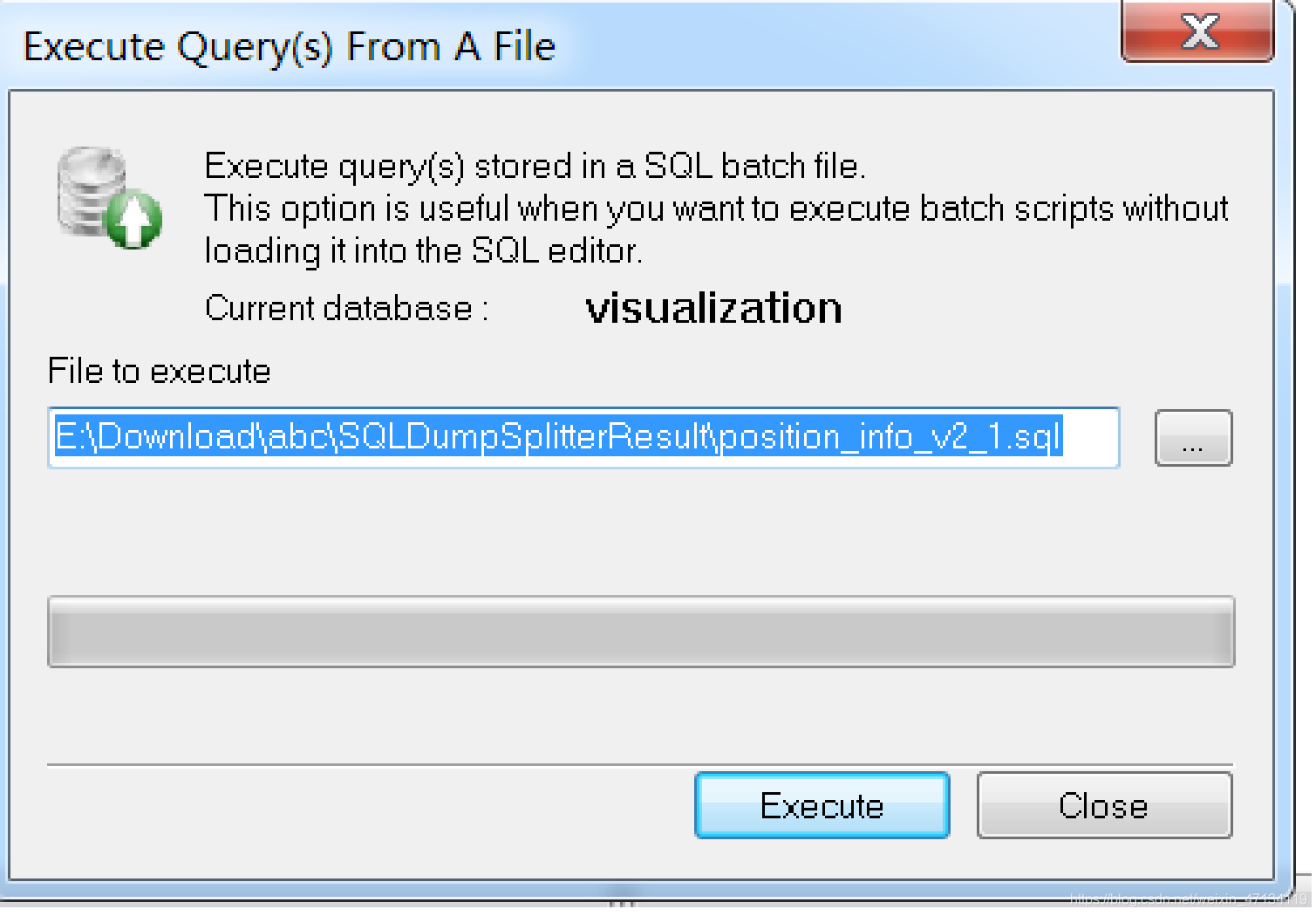Click the 'Current database :' label

(x=348, y=310)
